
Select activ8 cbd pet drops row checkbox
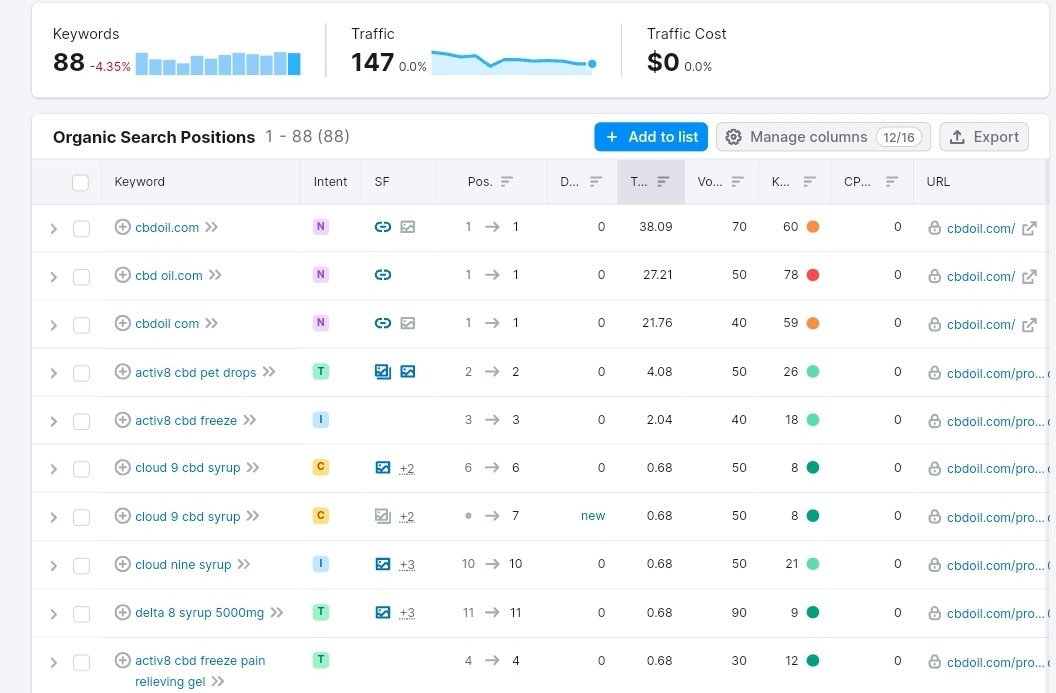81,373
